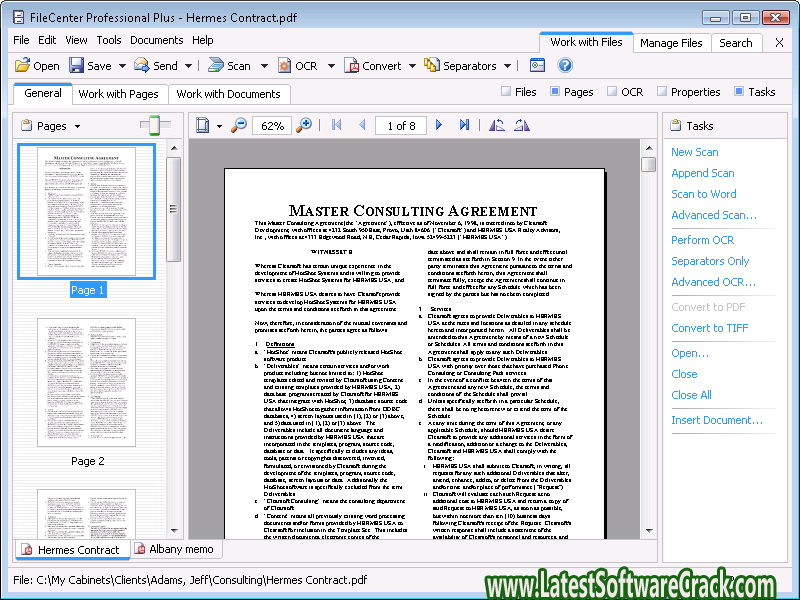Open the Pages panel dropdown

[77, 127]
